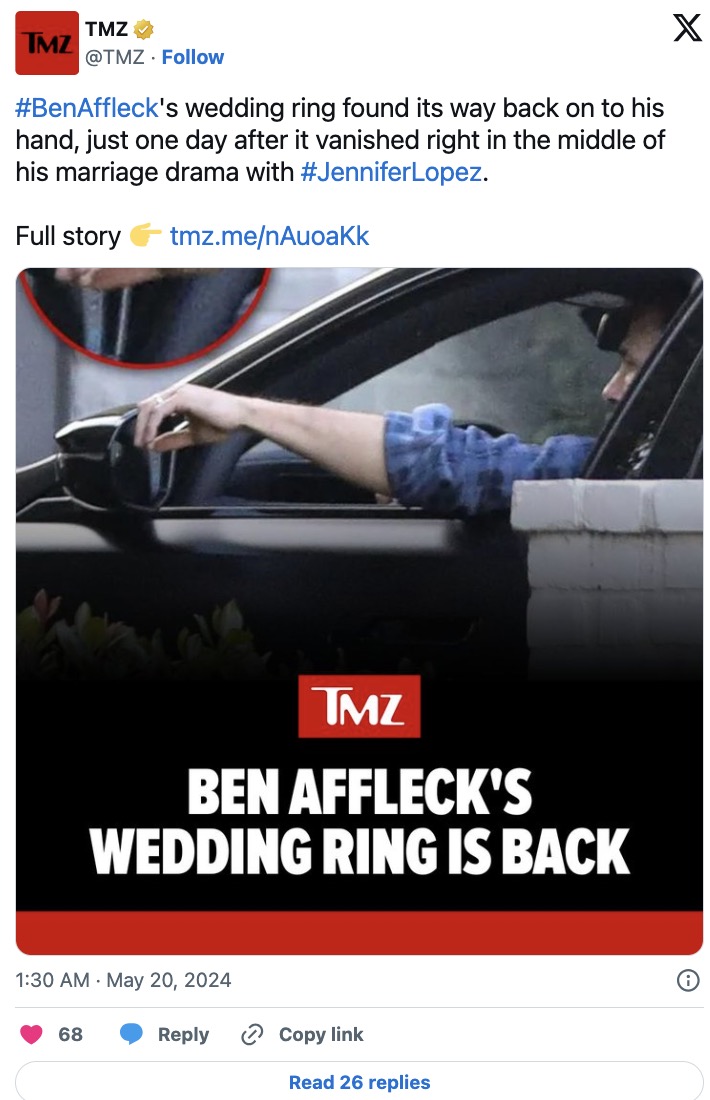Open the TMZ profile avatar

47,43
